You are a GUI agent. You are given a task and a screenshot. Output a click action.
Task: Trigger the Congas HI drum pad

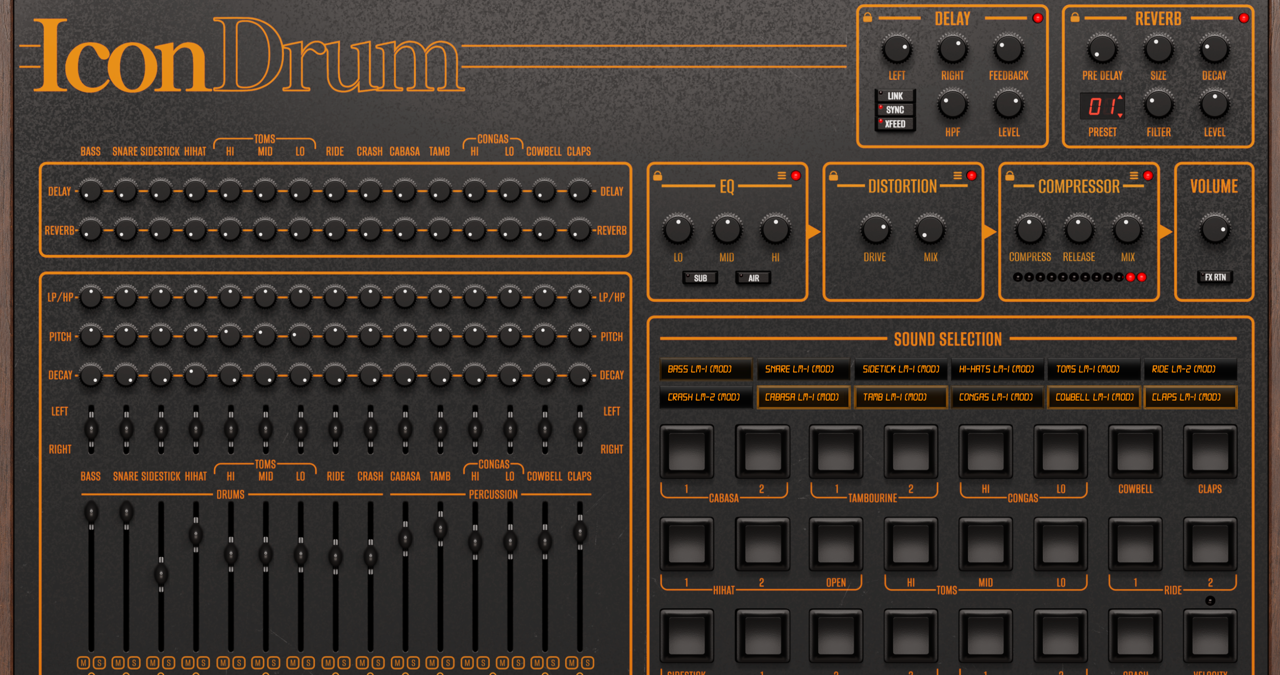[x=986, y=452]
